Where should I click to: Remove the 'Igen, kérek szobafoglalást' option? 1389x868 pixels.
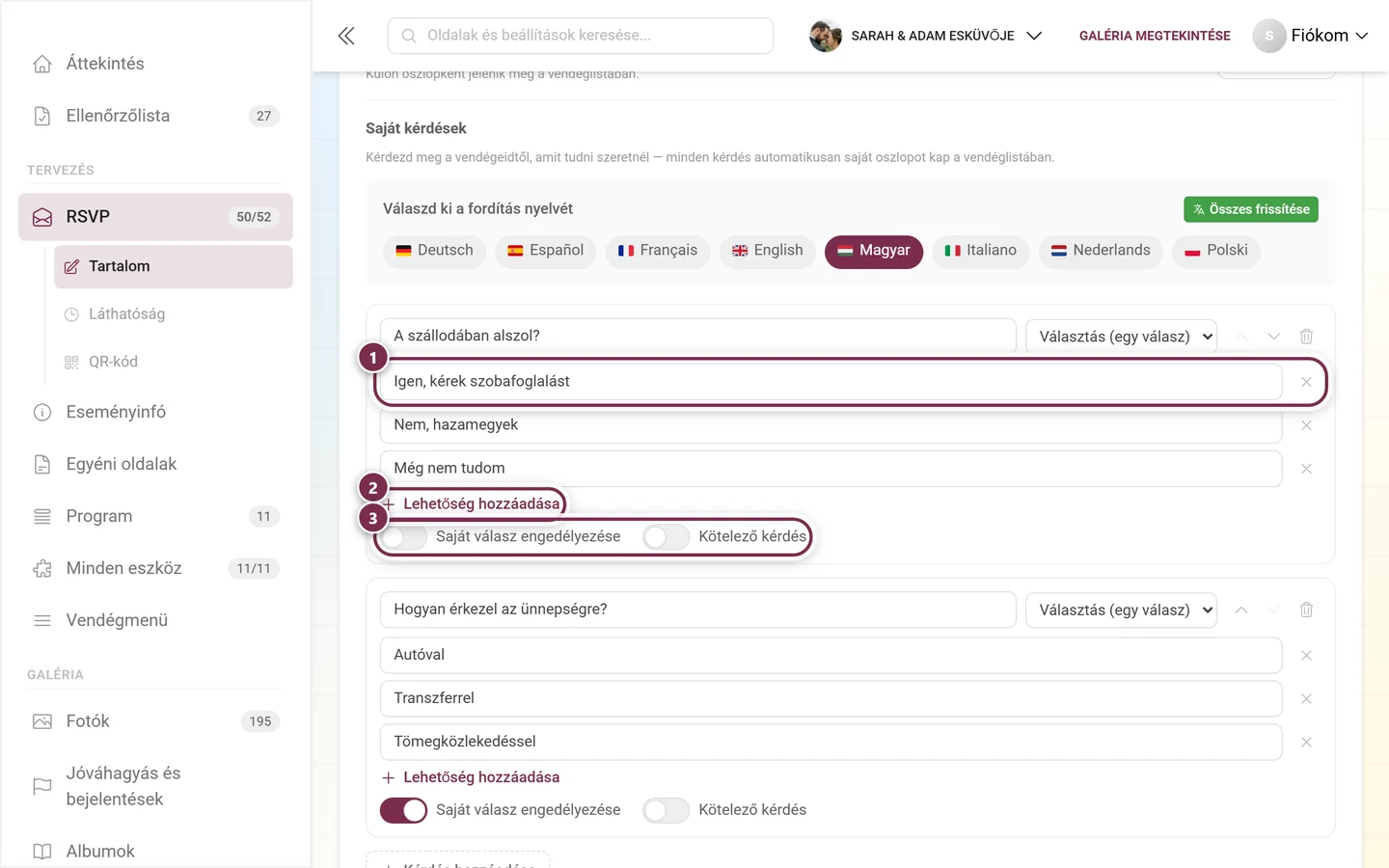pyautogui.click(x=1306, y=382)
